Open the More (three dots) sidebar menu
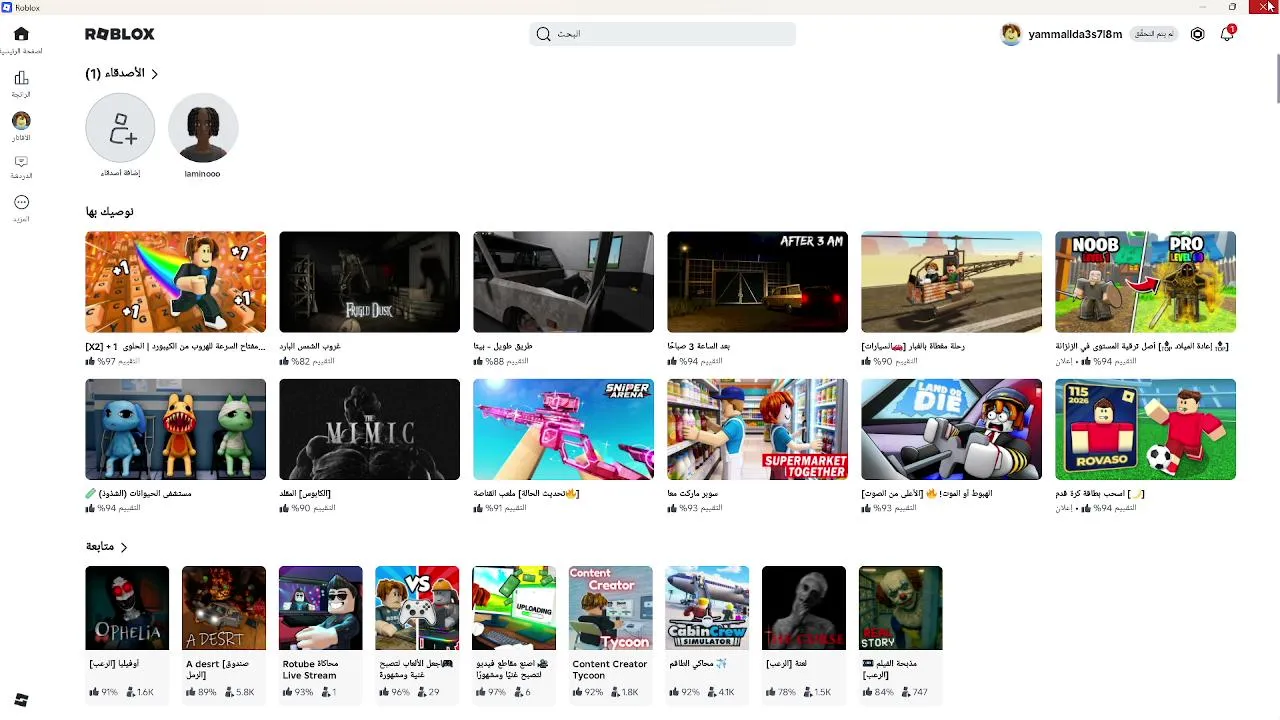Screen dimensions: 1280x720 coord(21,202)
